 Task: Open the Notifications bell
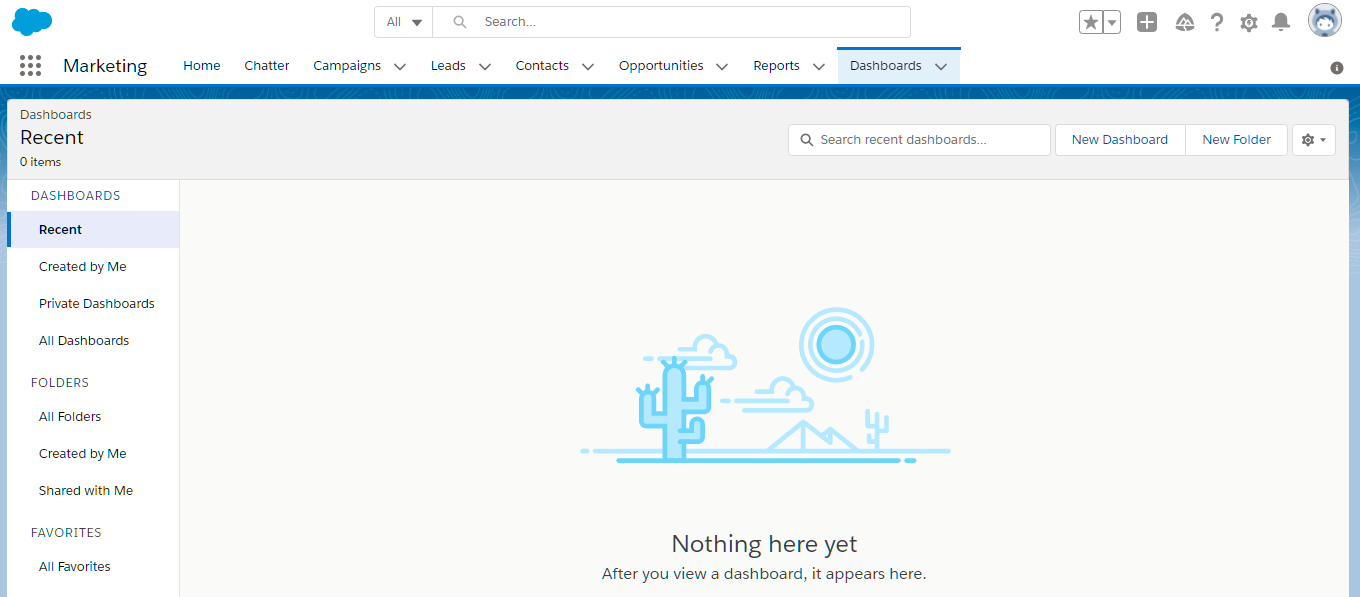pos(1281,22)
